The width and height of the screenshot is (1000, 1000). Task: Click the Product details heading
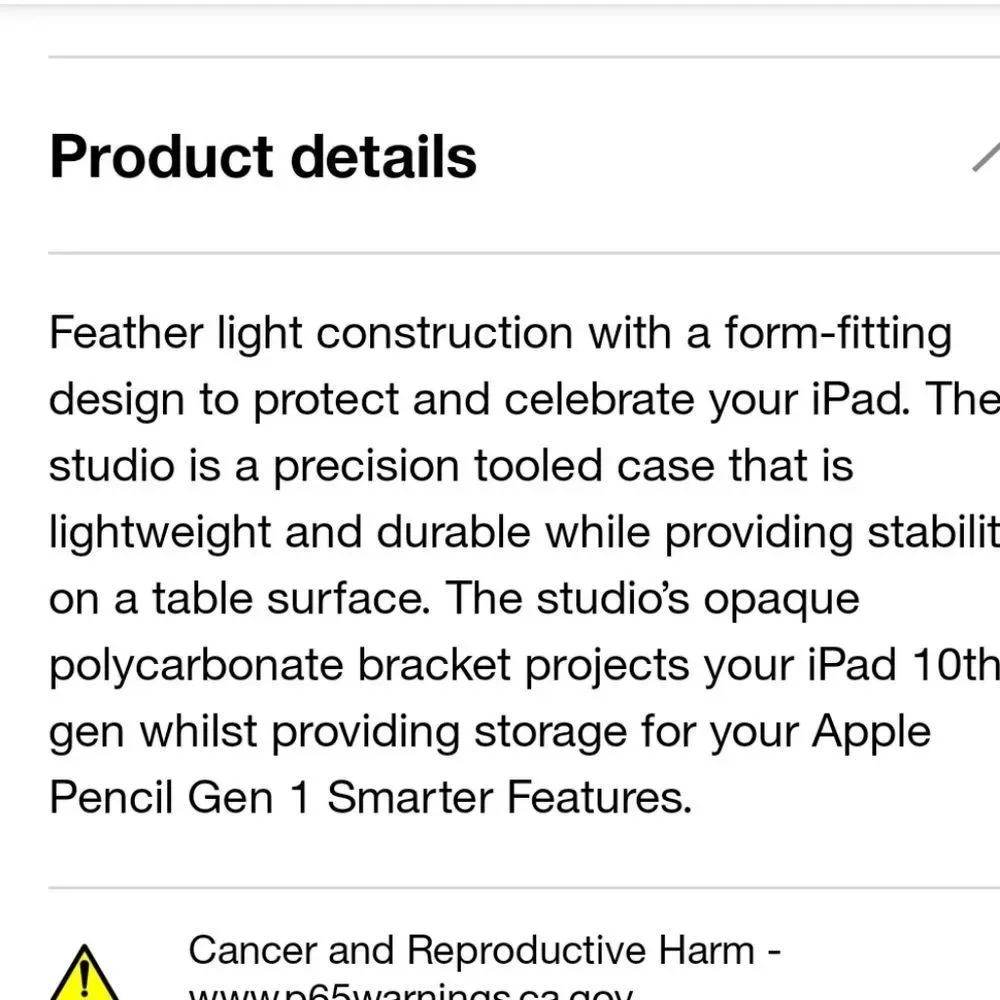click(263, 157)
